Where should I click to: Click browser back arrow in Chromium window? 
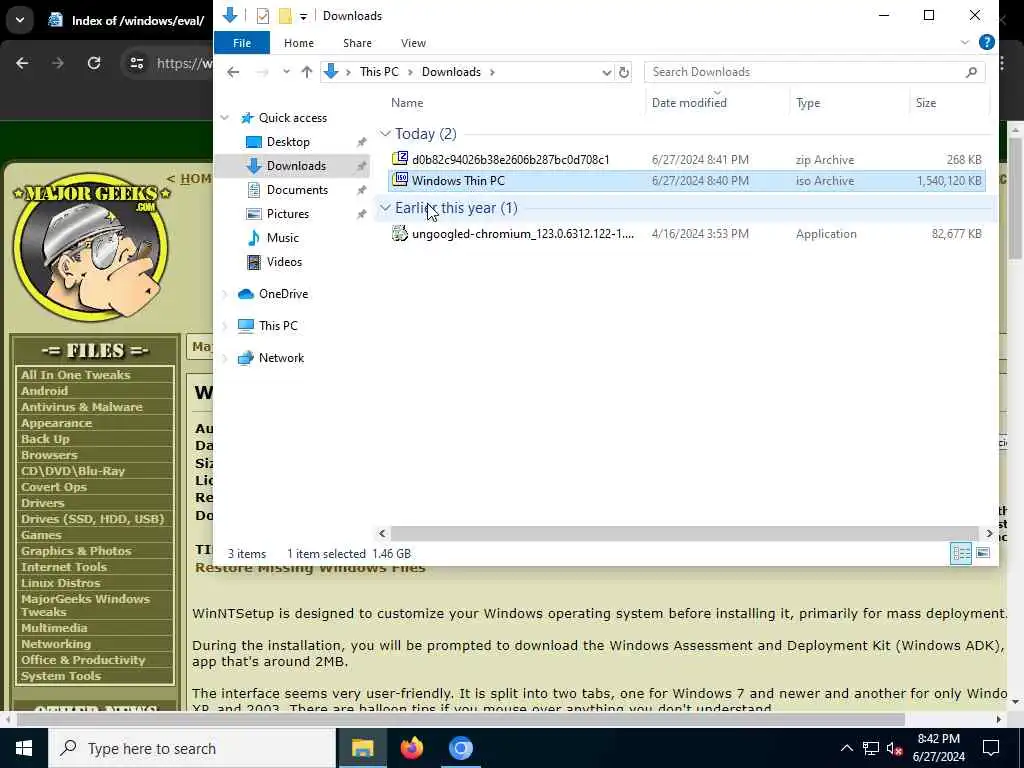22,63
